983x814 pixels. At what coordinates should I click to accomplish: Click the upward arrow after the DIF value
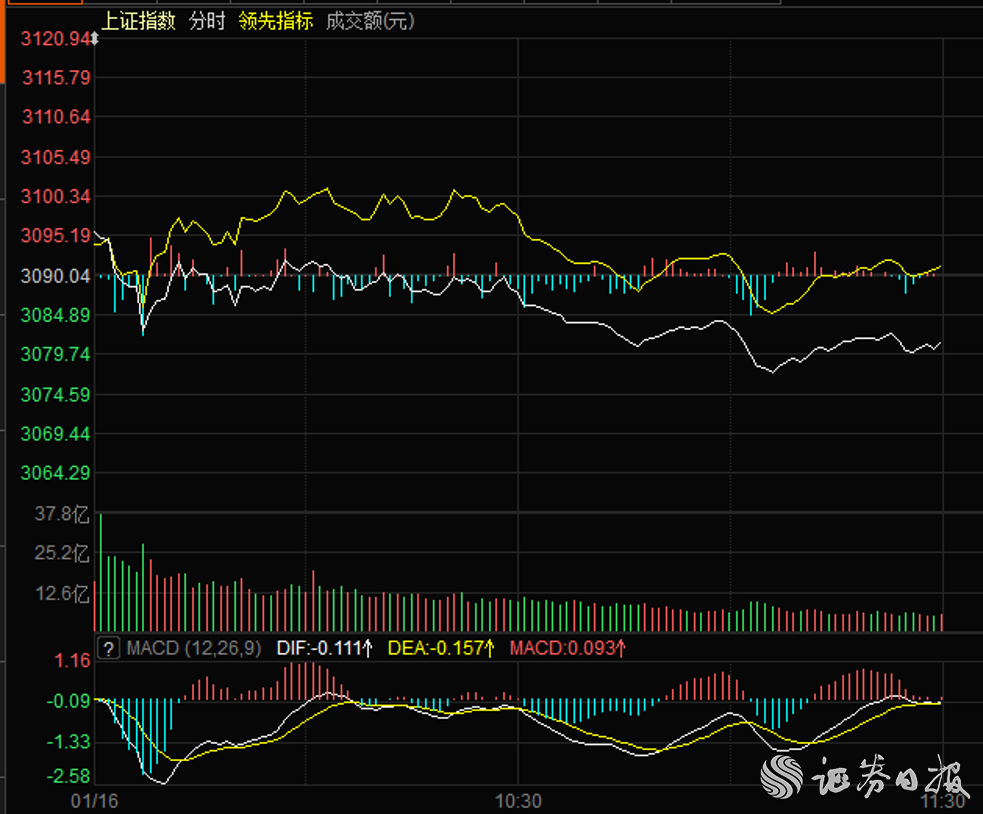368,648
